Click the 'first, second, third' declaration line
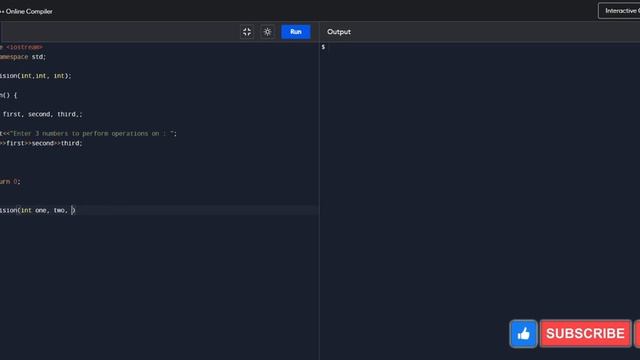The width and height of the screenshot is (640, 360). coord(41,114)
